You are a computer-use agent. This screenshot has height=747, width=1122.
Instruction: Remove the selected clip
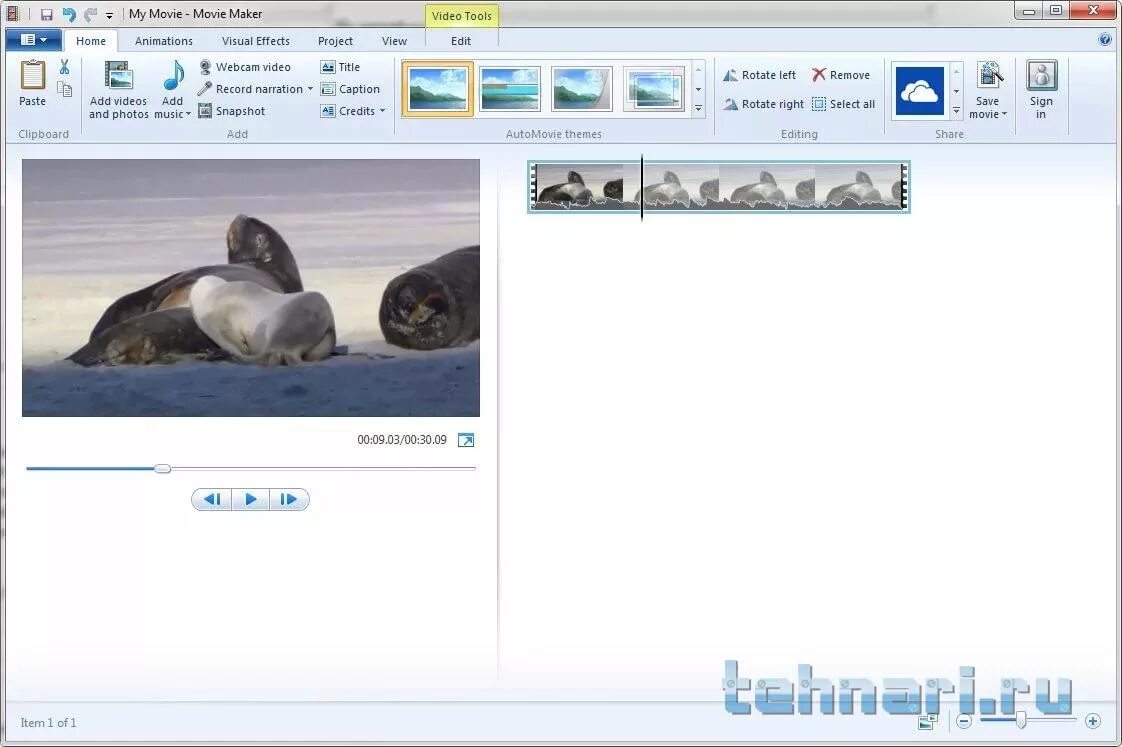coord(842,74)
